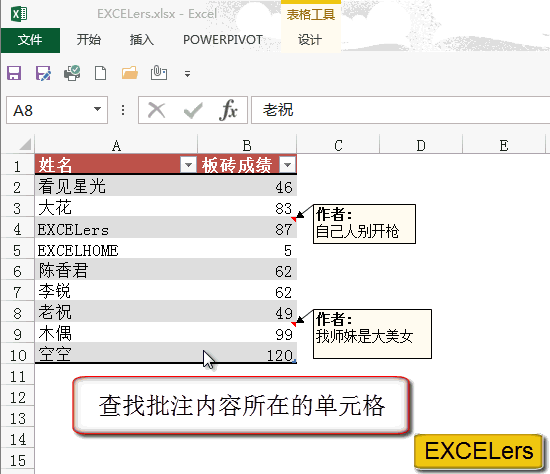Click the 姓名 table header cell

(116, 165)
